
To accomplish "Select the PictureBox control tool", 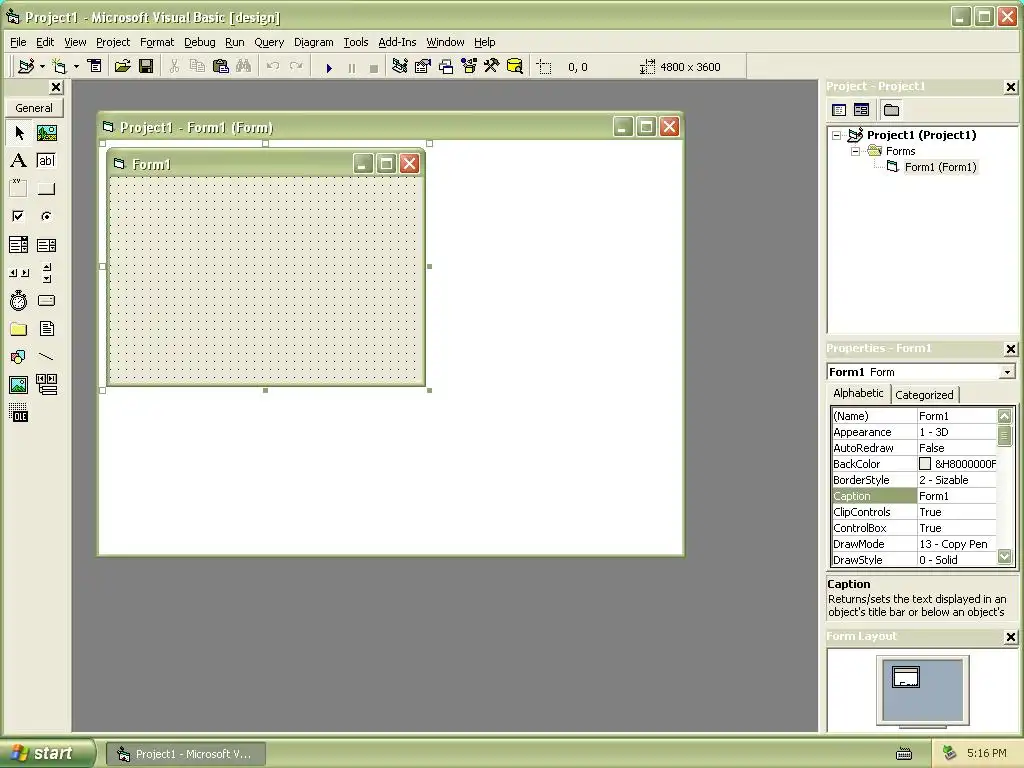I will click(46, 133).
